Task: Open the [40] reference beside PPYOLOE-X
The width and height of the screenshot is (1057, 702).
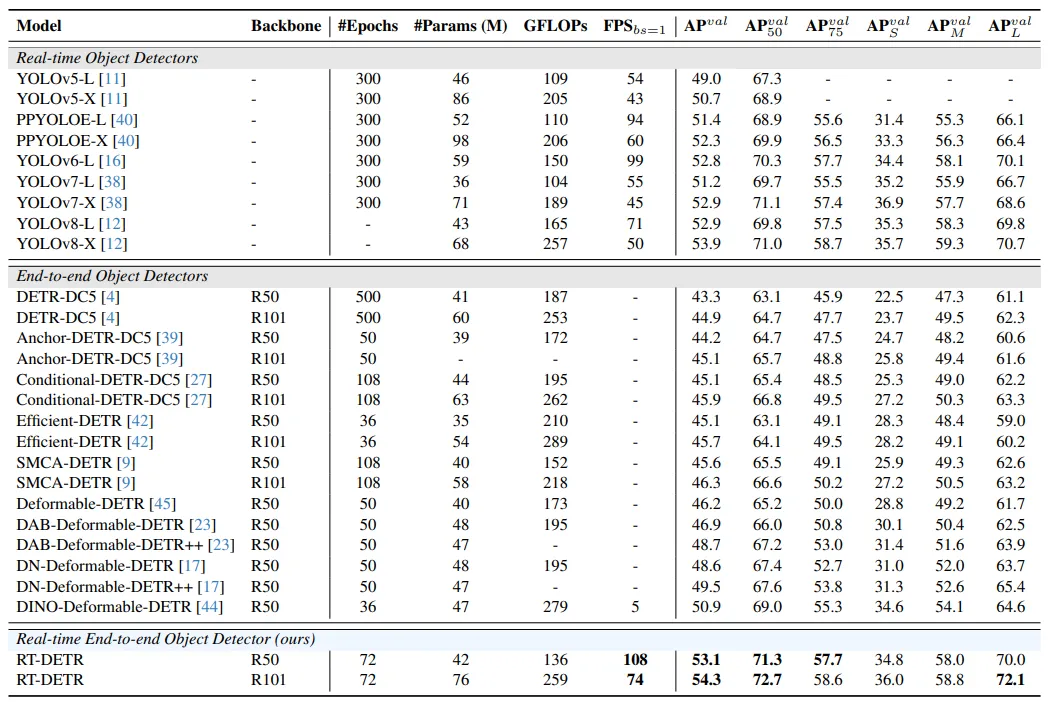Action: (x=125, y=140)
